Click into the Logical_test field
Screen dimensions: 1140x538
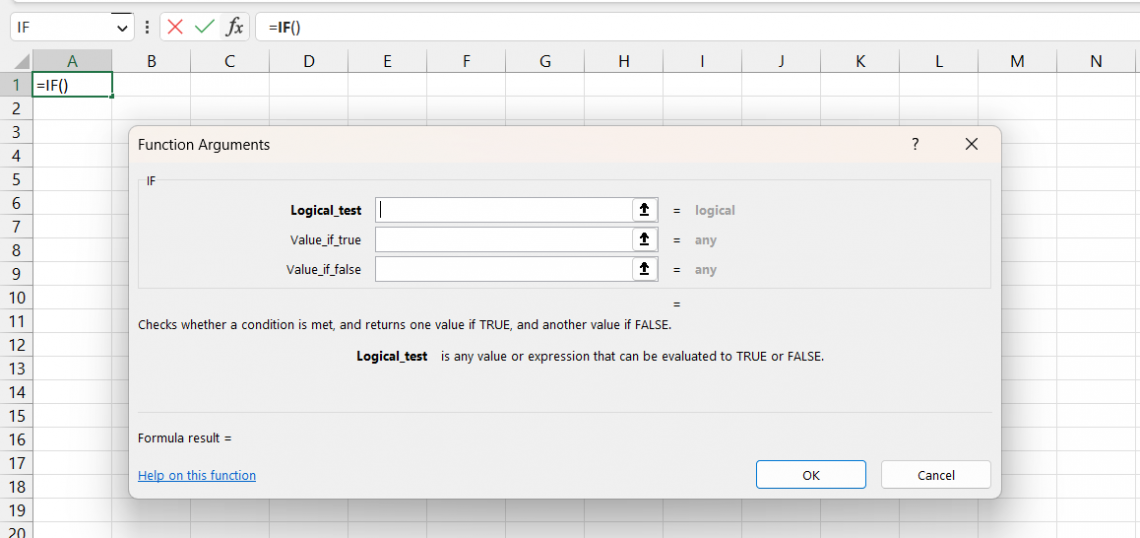click(x=503, y=210)
